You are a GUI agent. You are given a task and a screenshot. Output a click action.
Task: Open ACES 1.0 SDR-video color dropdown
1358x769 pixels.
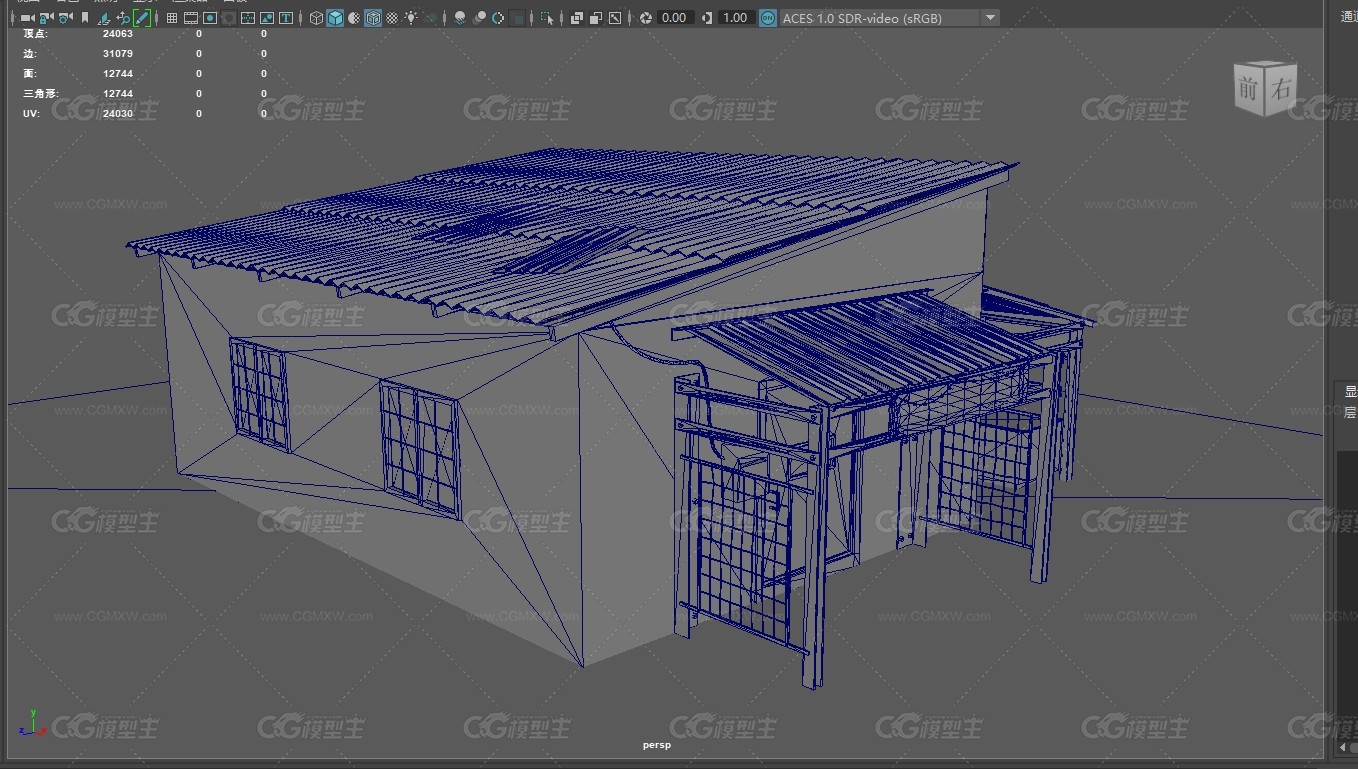tap(889, 18)
